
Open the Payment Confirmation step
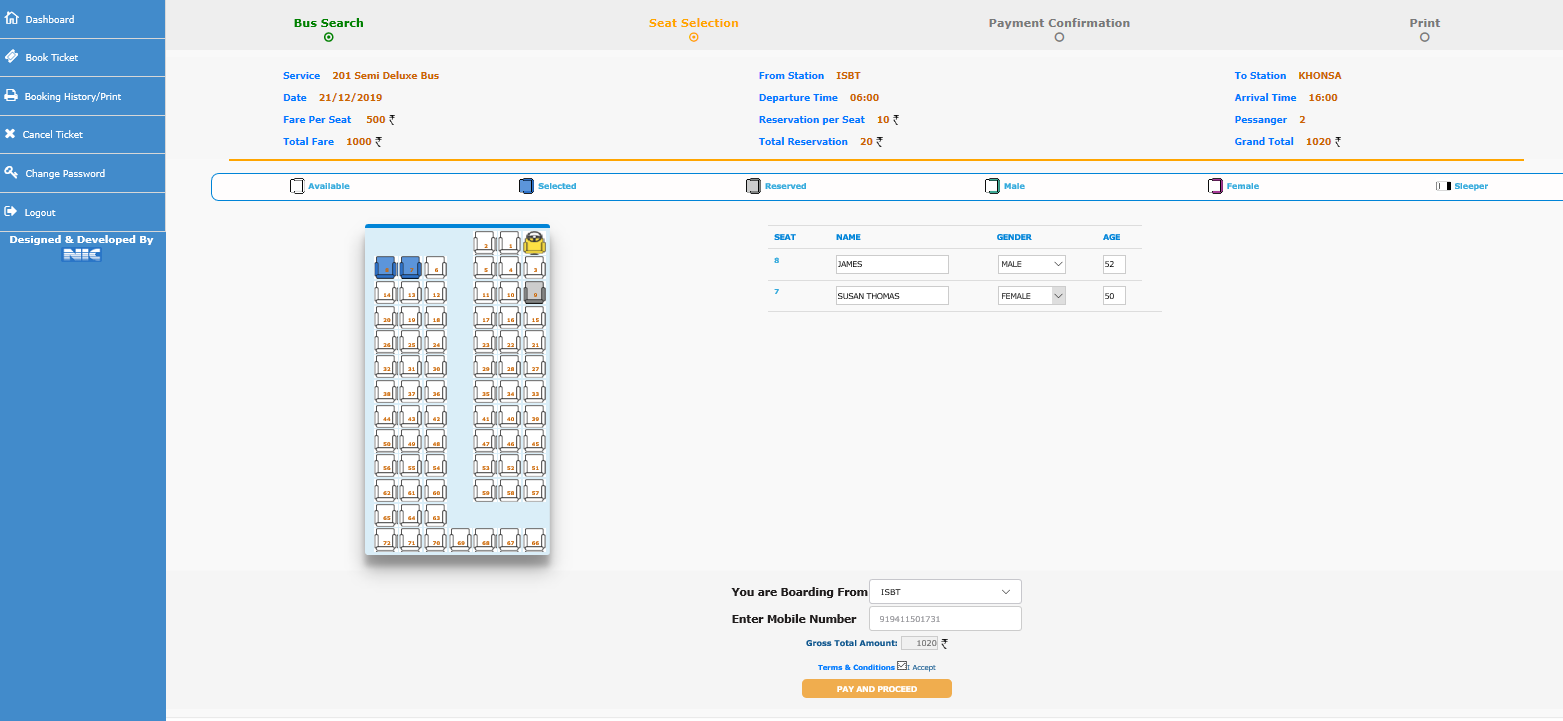point(1059,23)
